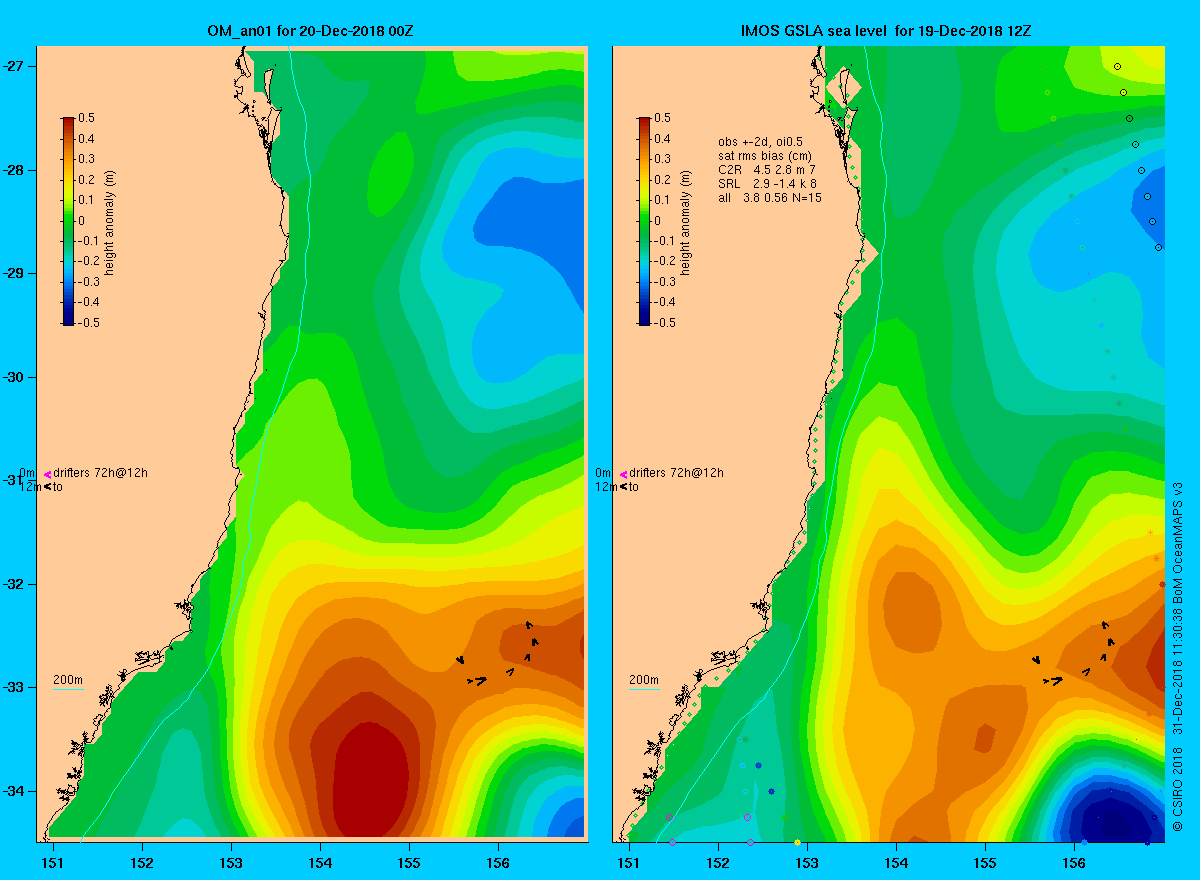Click 'height anomaly (m)' label of right colorbar
1200x880 pixels.
[x=685, y=221]
